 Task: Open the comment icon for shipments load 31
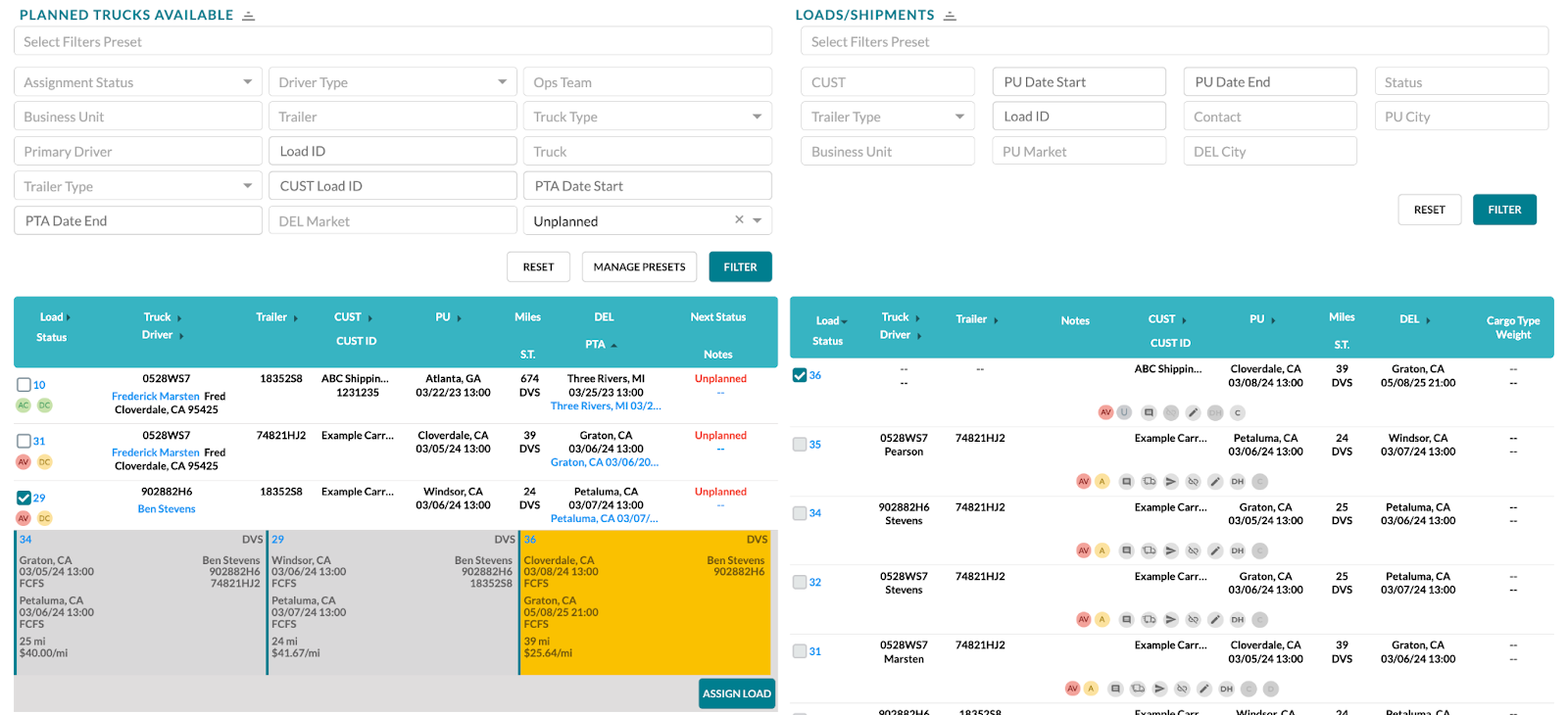click(1115, 689)
